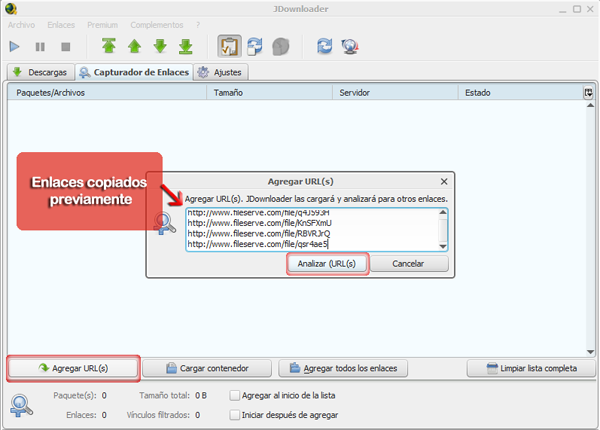The image size is (600, 430).
Task: Open column chooser icon at table corner
Action: (x=589, y=93)
